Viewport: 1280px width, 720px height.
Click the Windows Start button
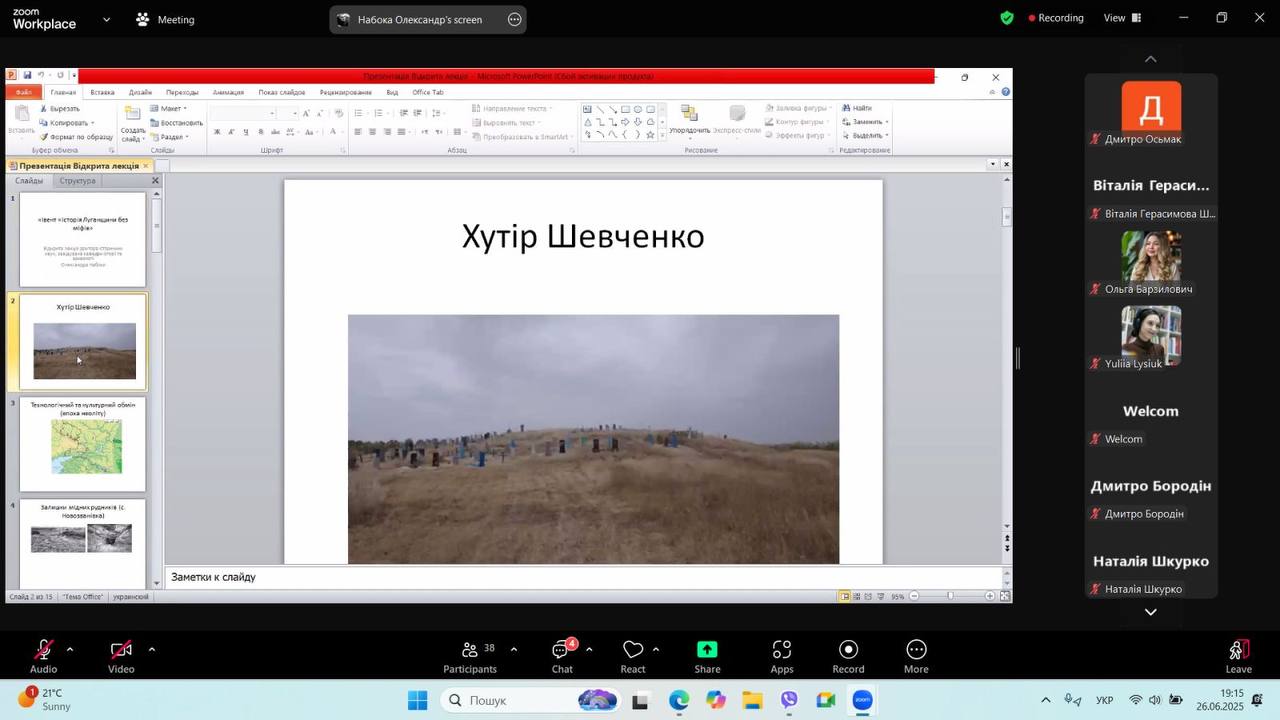coord(417,700)
